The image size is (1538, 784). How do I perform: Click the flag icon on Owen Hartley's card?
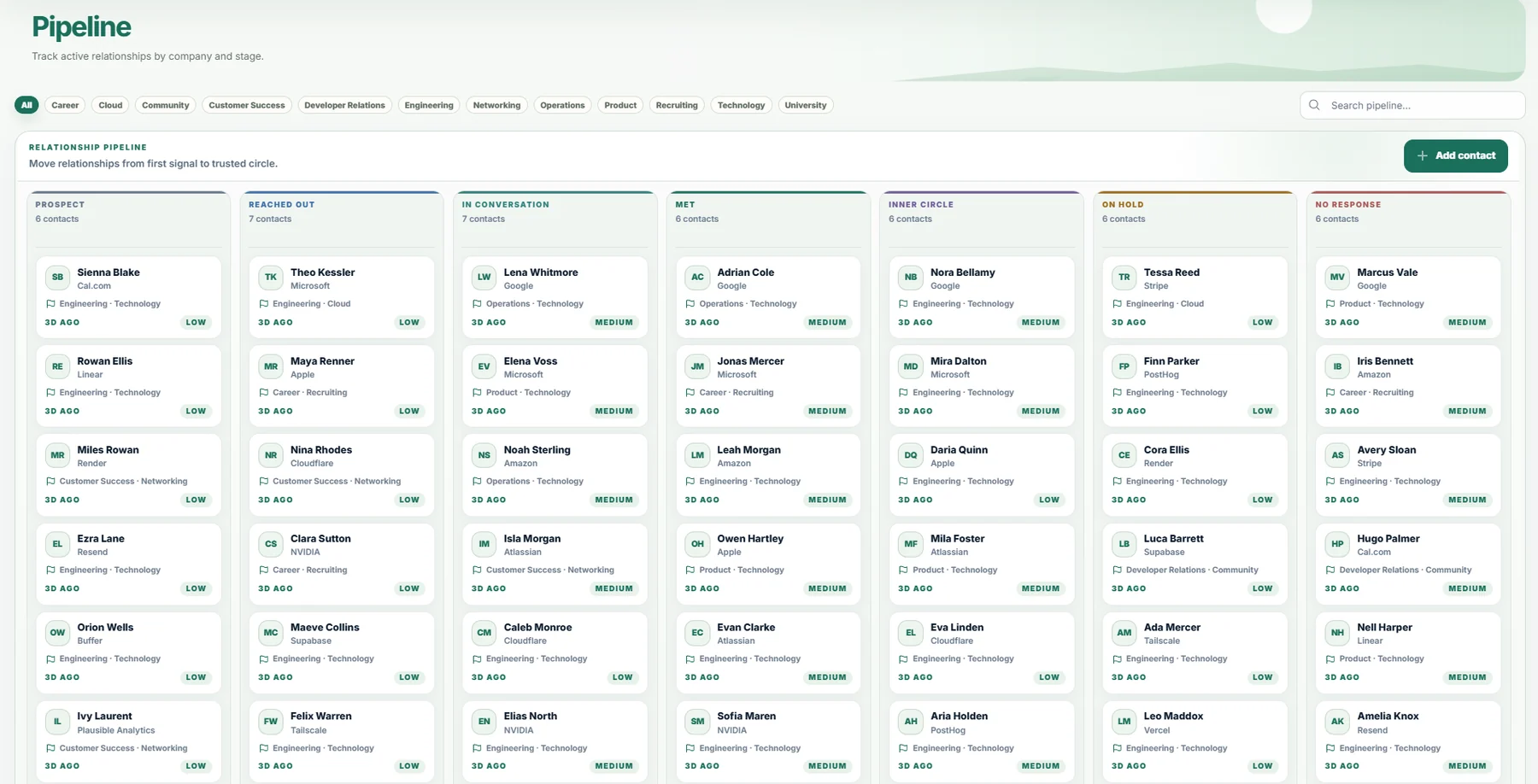coord(690,570)
